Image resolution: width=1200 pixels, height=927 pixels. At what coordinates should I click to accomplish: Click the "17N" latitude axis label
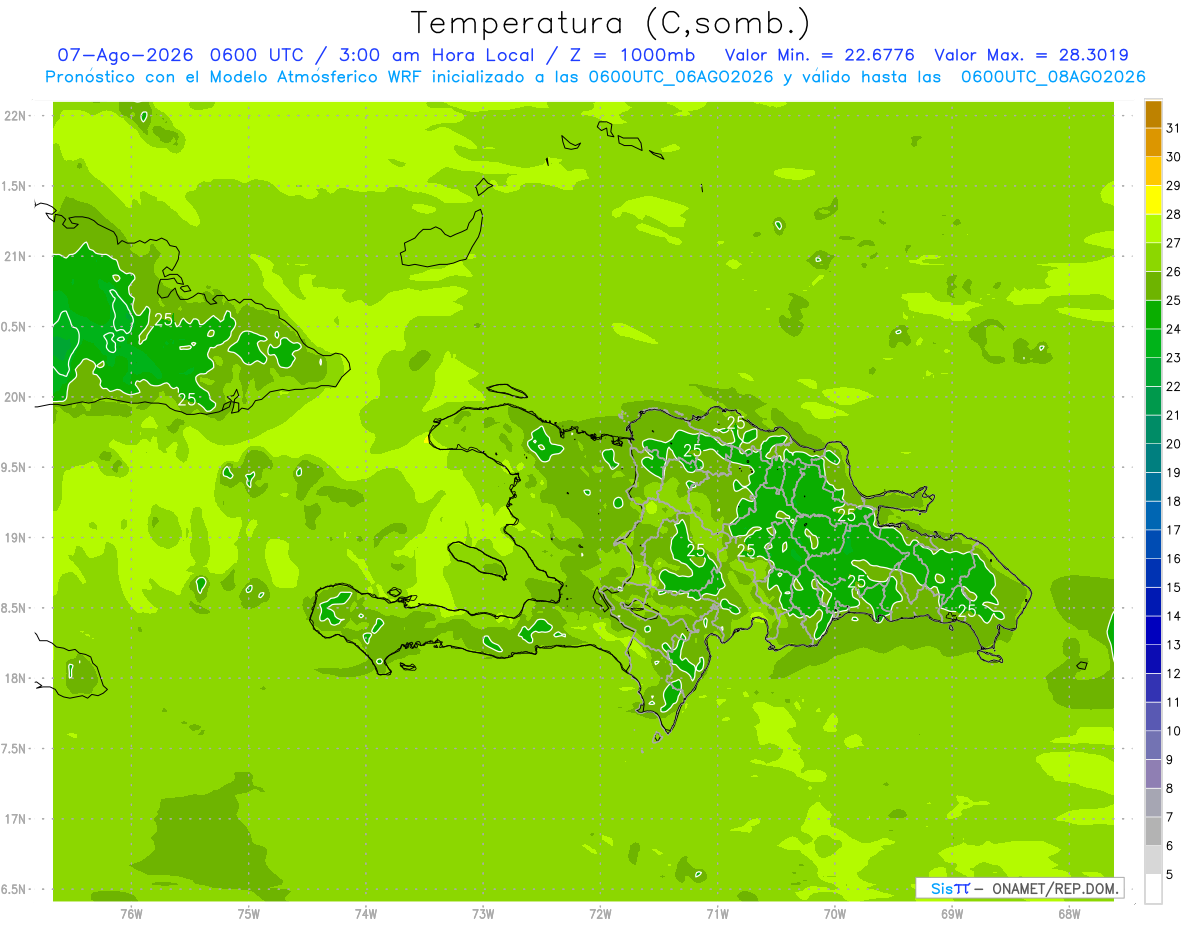pyautogui.click(x=16, y=819)
